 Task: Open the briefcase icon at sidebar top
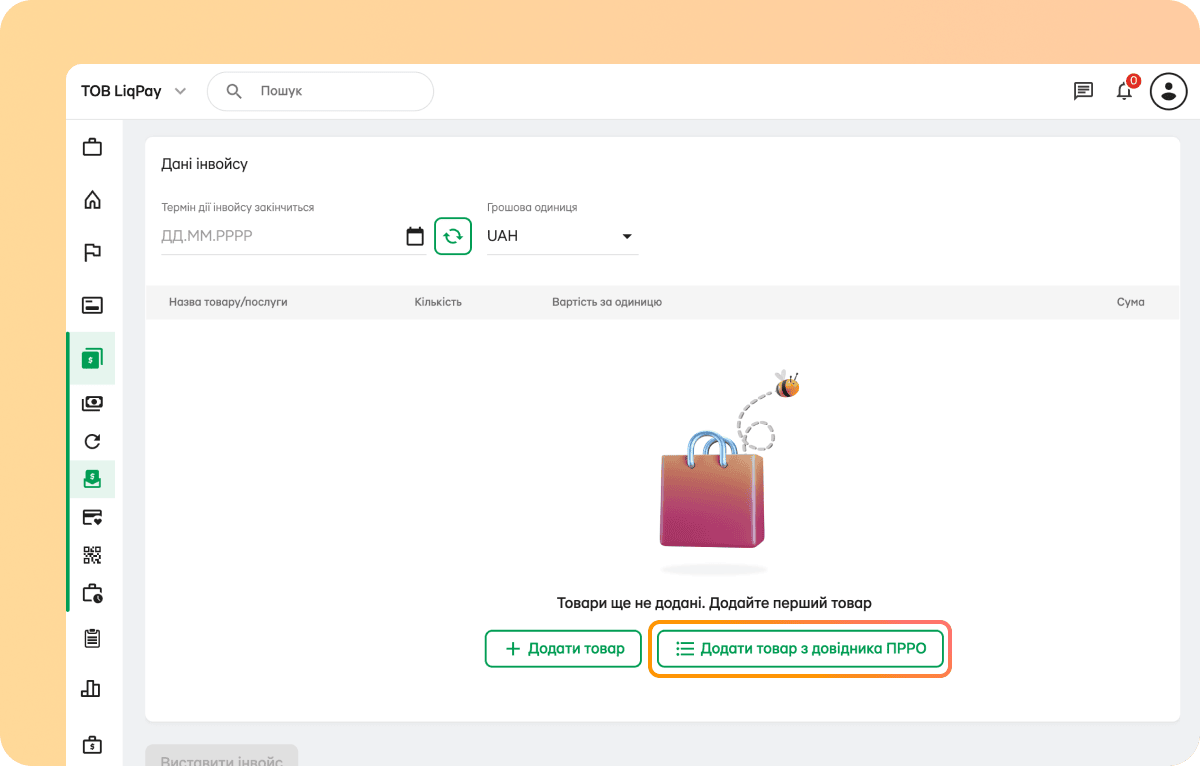pyautogui.click(x=92, y=146)
